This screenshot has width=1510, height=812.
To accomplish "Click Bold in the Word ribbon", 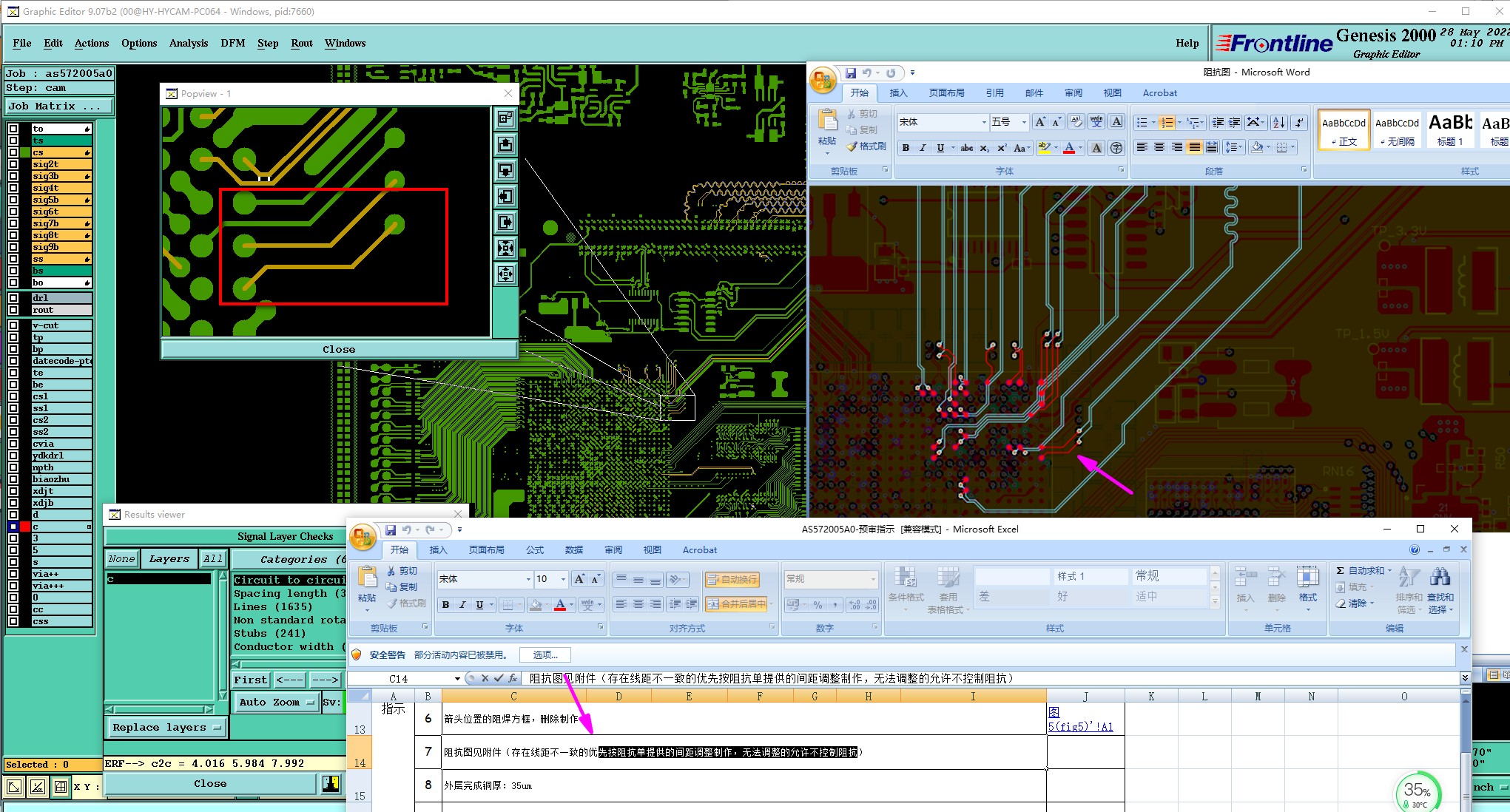I will click(x=906, y=148).
